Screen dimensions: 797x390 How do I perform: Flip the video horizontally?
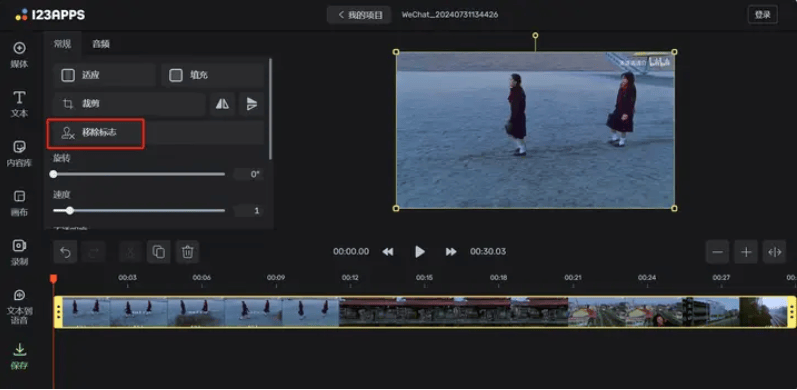pos(222,104)
